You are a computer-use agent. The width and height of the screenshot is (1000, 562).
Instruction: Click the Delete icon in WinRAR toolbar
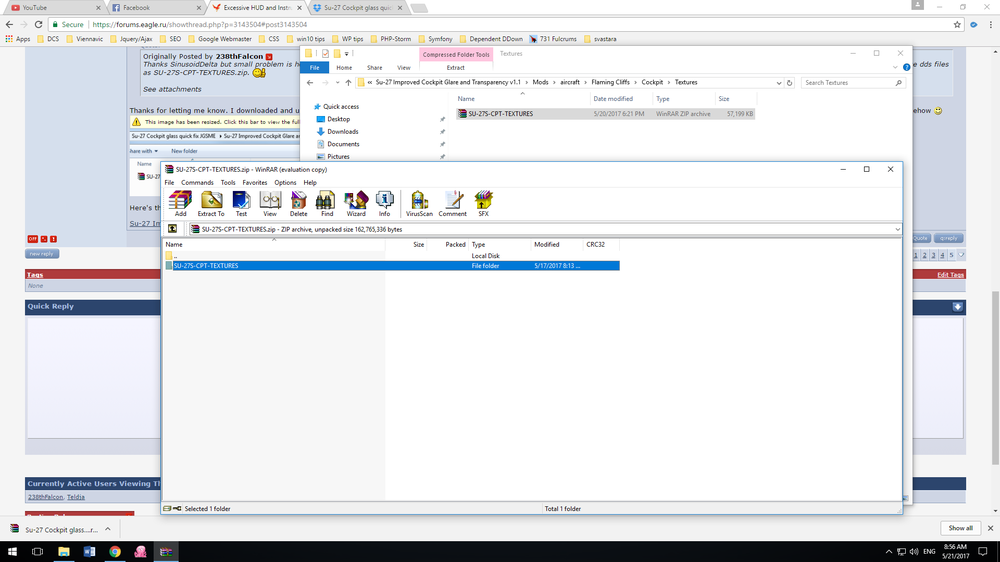pos(298,204)
